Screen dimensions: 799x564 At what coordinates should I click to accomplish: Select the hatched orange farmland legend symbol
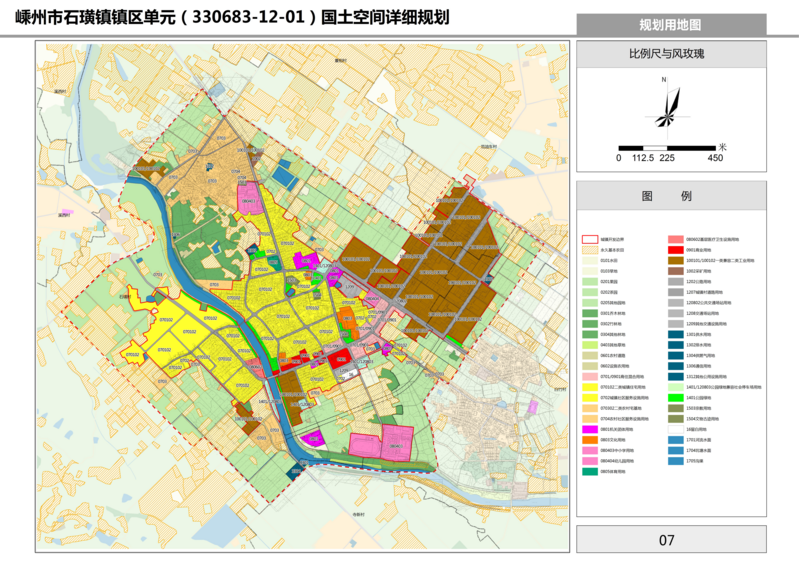[x=591, y=250]
